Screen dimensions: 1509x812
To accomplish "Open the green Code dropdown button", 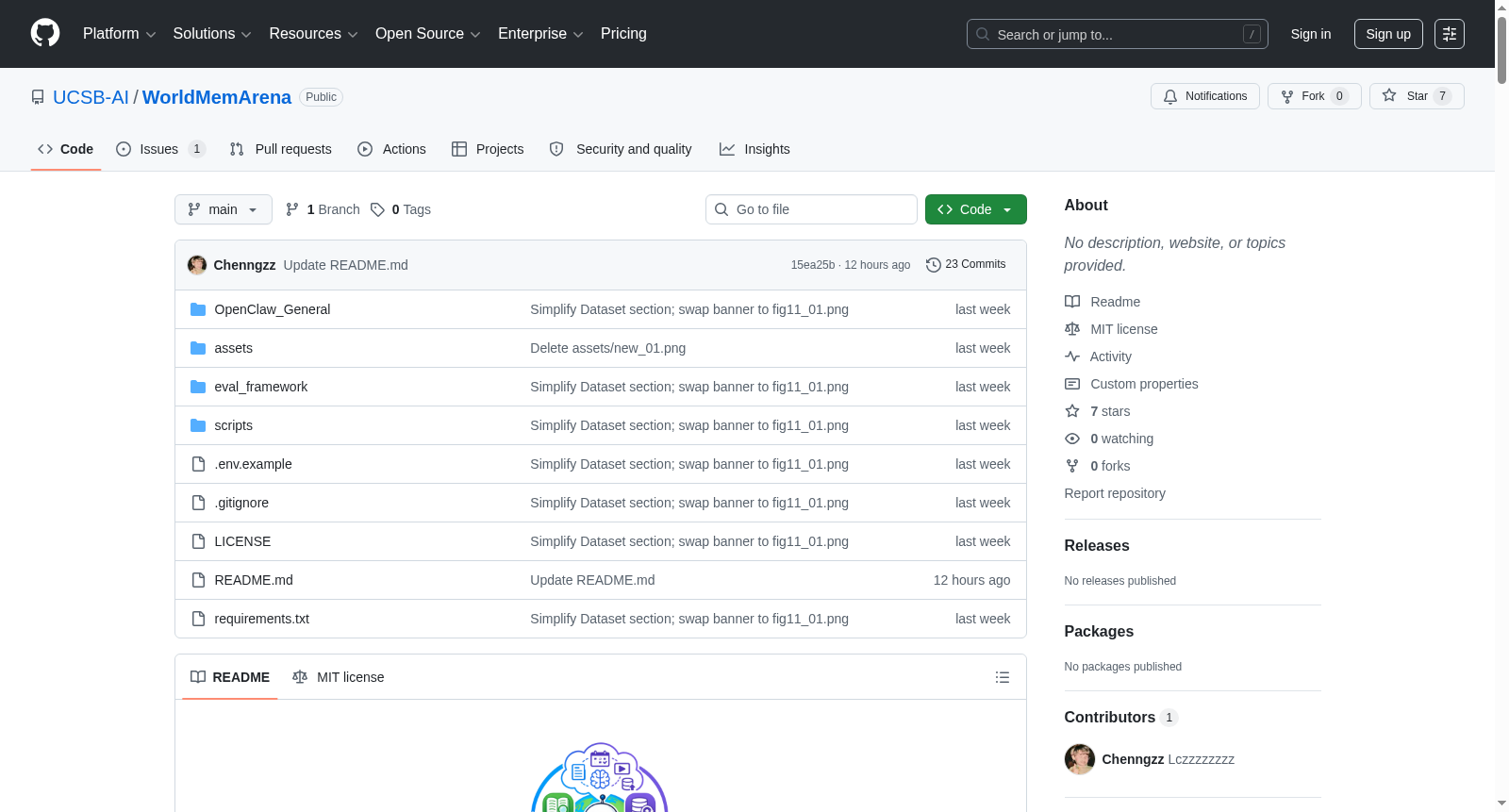I will (x=976, y=209).
